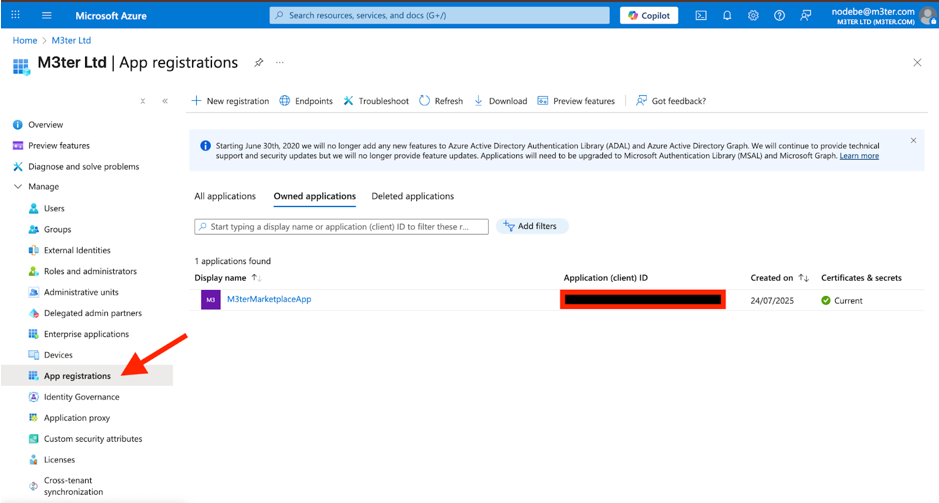Click the M3 purple app thumbnail icon
The height and width of the screenshot is (503, 939).
point(210,300)
